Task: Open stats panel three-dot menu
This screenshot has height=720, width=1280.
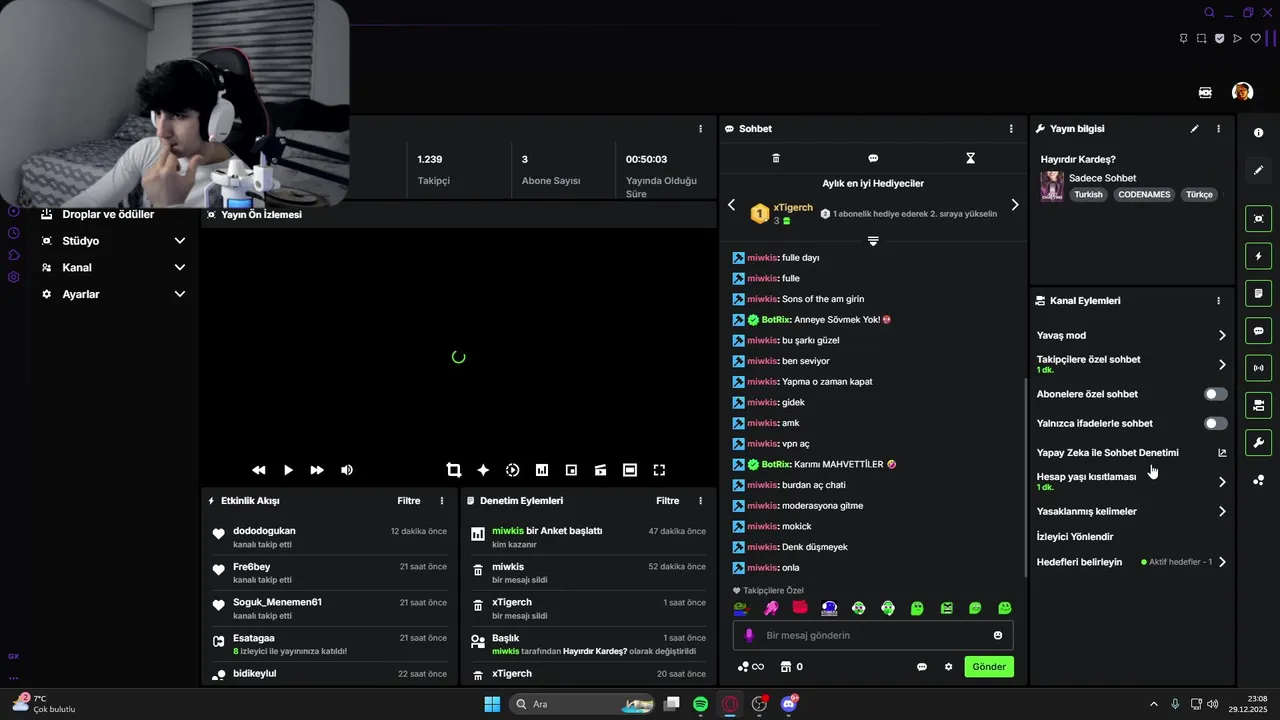Action: tap(700, 129)
